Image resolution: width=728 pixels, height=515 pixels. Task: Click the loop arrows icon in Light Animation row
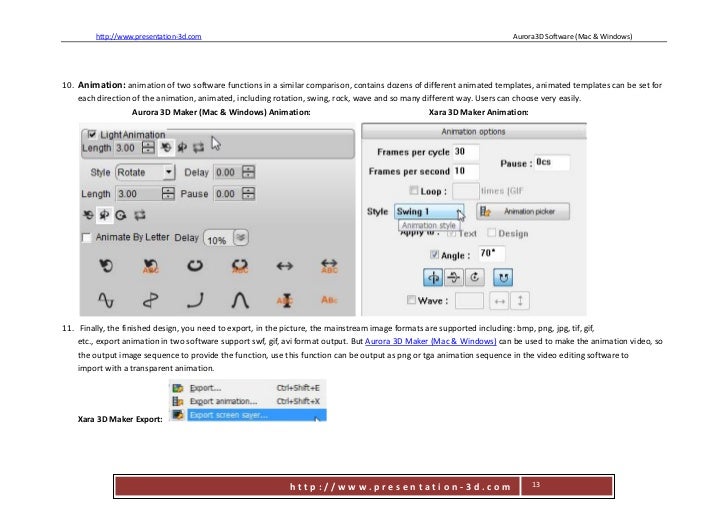[x=199, y=148]
